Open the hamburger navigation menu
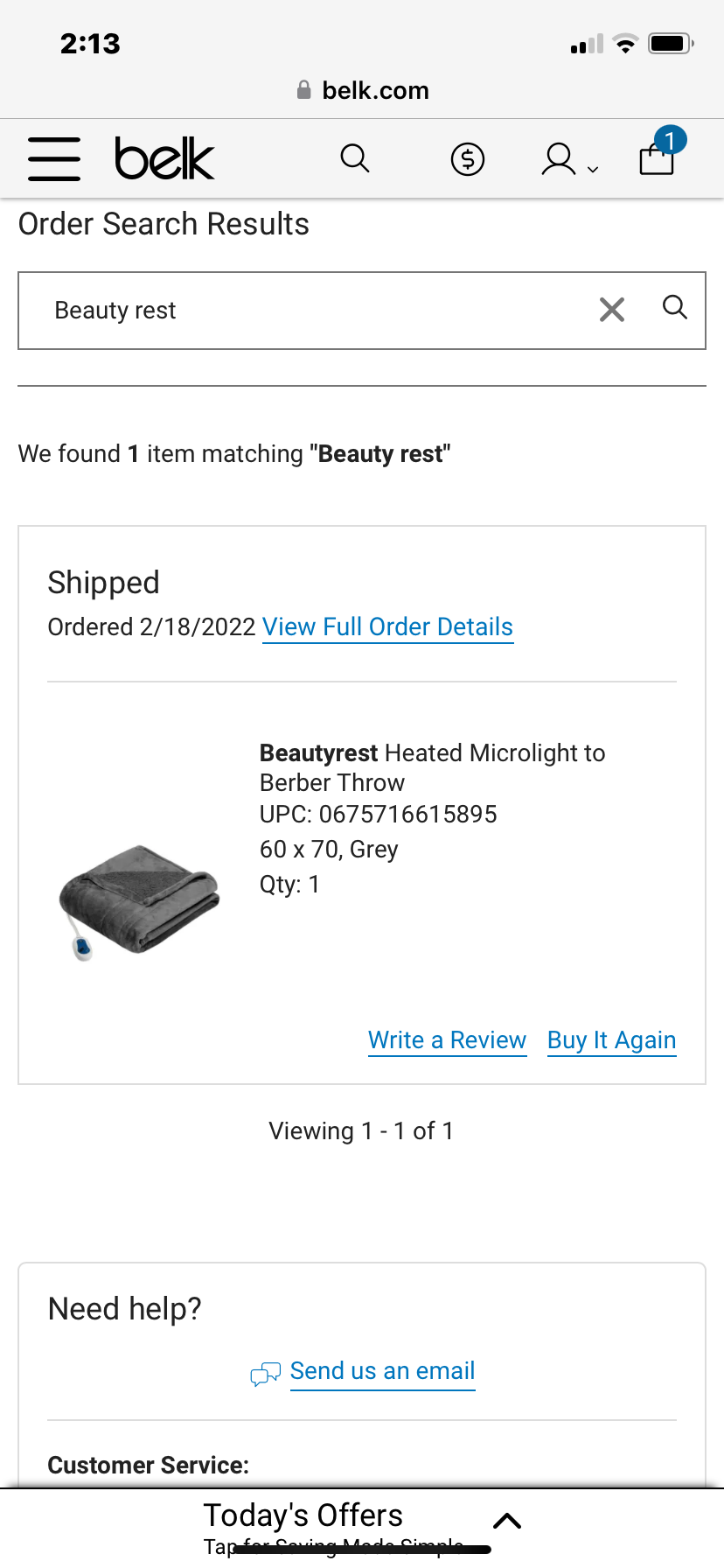Screen dimensions: 724x1568 (54, 159)
